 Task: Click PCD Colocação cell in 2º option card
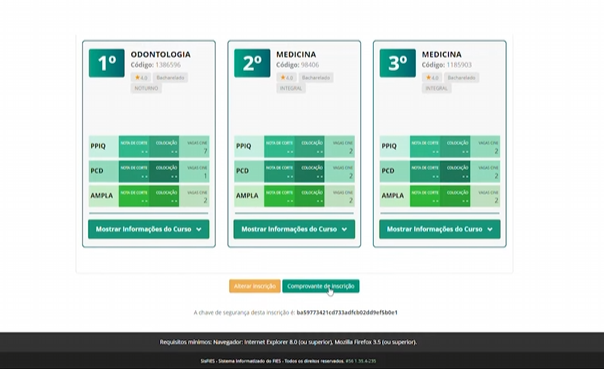coord(310,171)
